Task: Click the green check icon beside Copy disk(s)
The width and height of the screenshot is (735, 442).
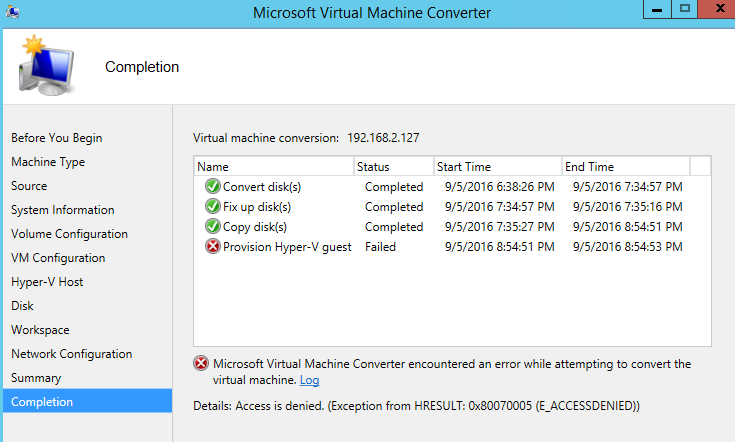Action: 212,226
